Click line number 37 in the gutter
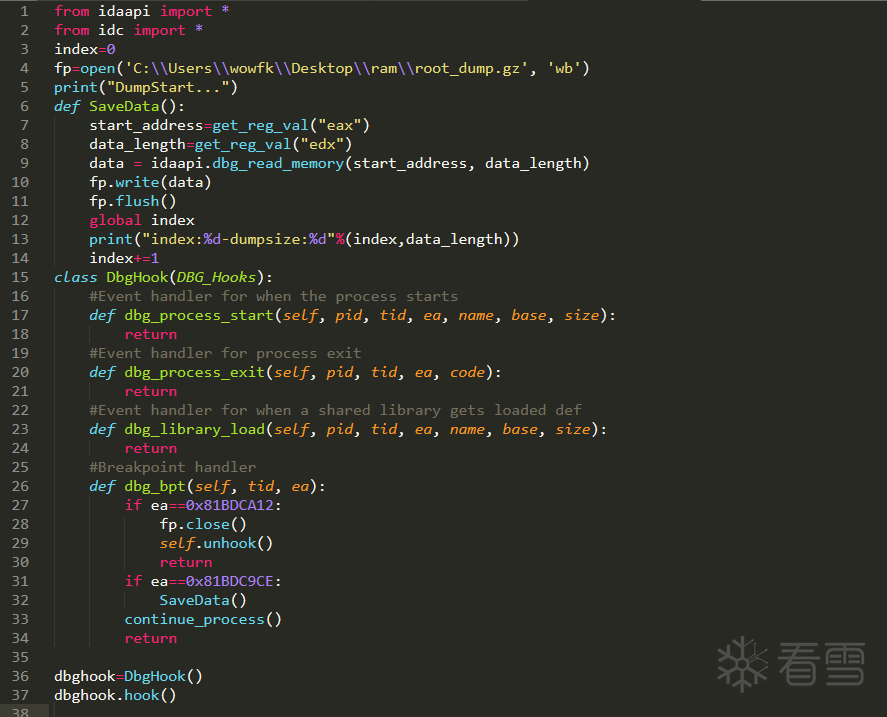The image size is (887, 717). click(x=20, y=695)
